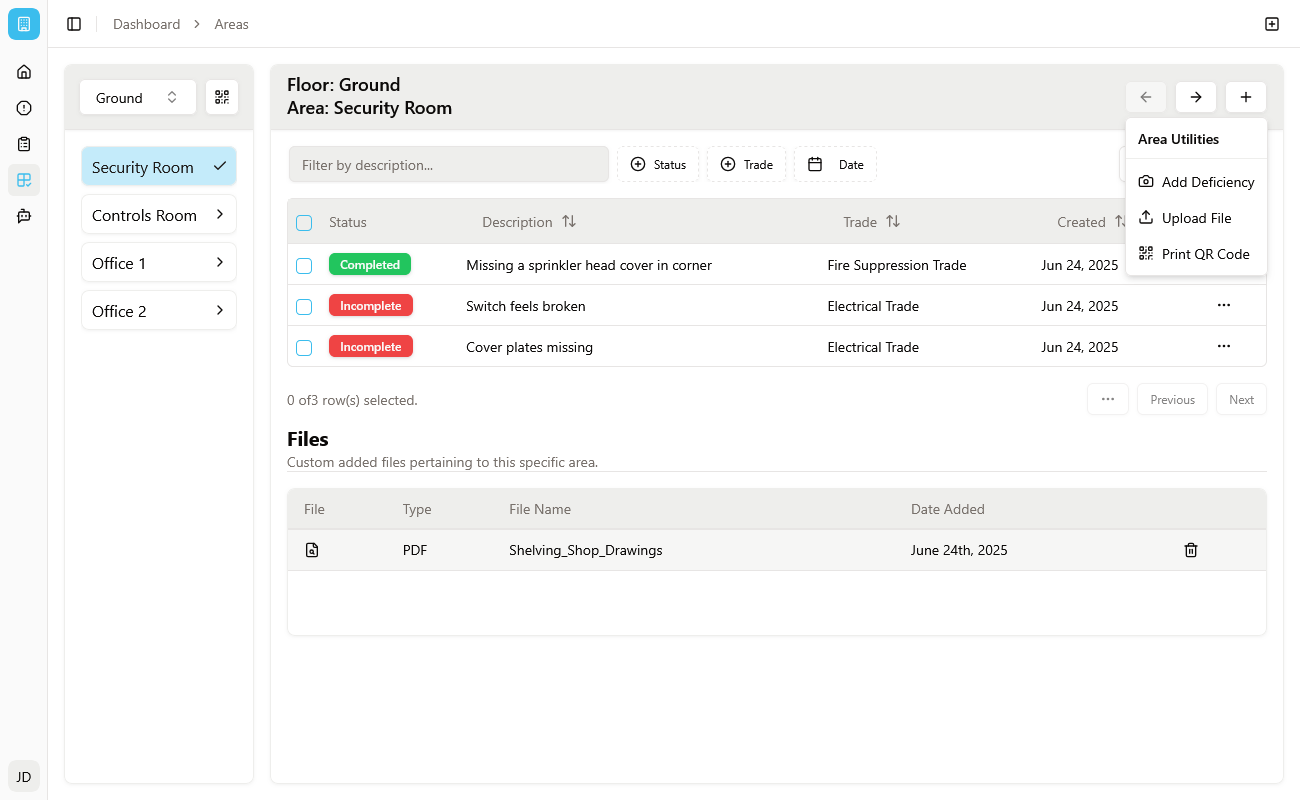Click the ellipsis pagination button
The width and height of the screenshot is (1300, 800).
(1108, 399)
